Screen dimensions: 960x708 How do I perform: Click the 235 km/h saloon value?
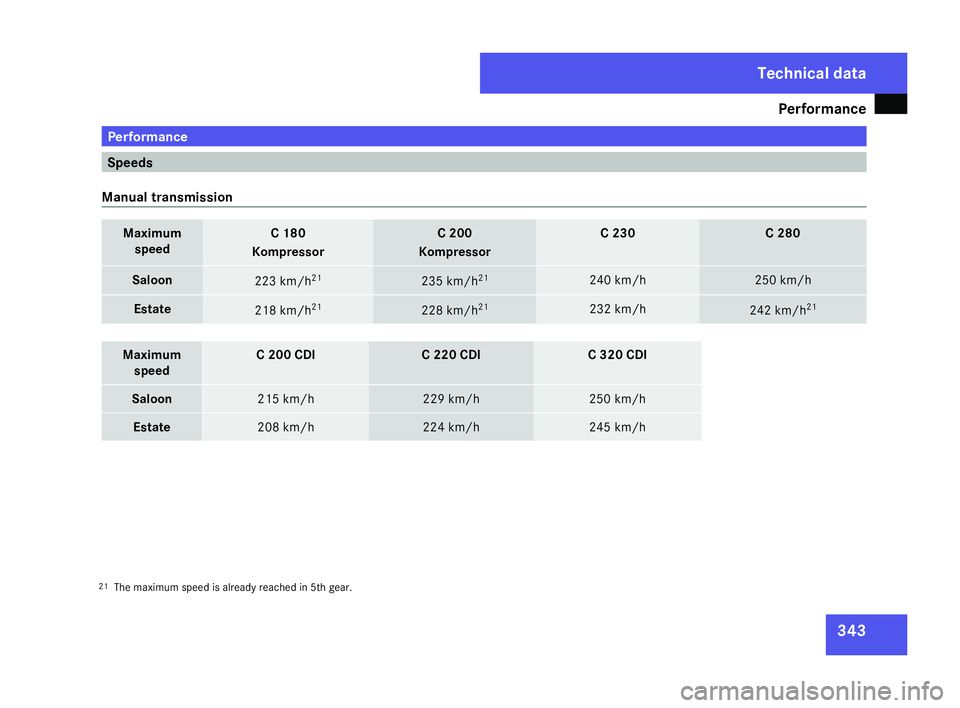[x=454, y=281]
